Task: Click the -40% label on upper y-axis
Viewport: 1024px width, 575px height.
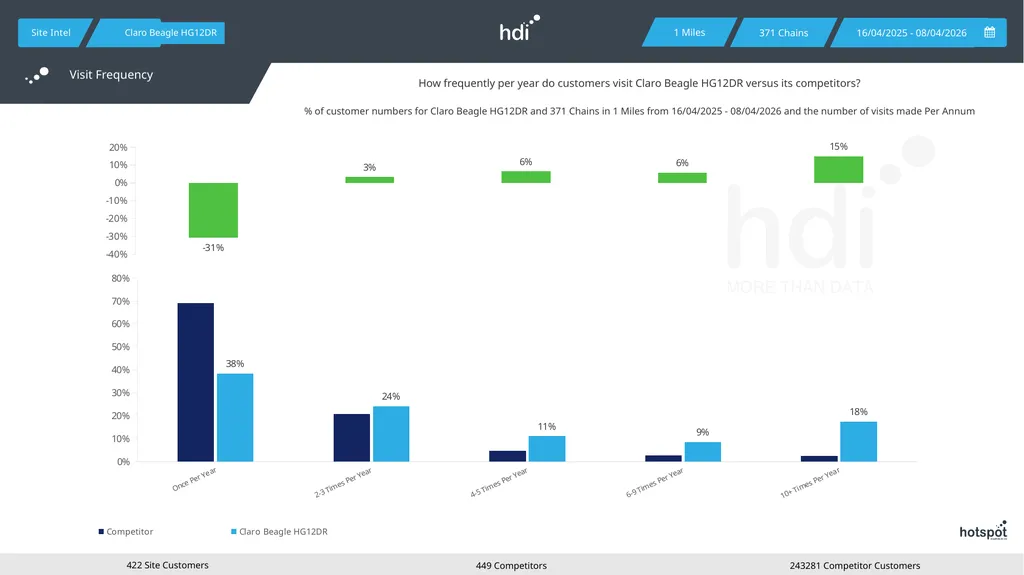Action: (x=116, y=255)
